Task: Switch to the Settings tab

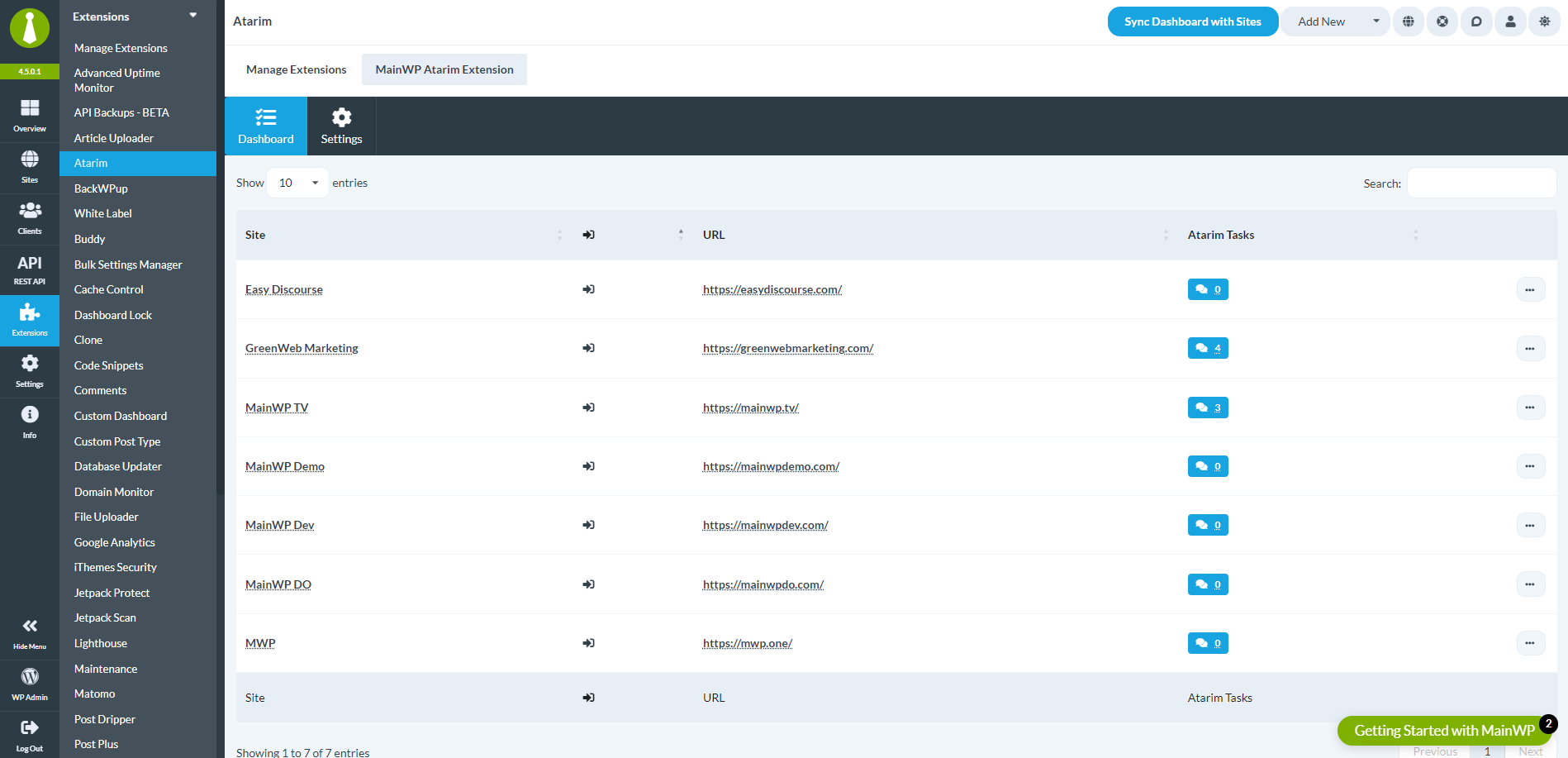Action: point(341,126)
